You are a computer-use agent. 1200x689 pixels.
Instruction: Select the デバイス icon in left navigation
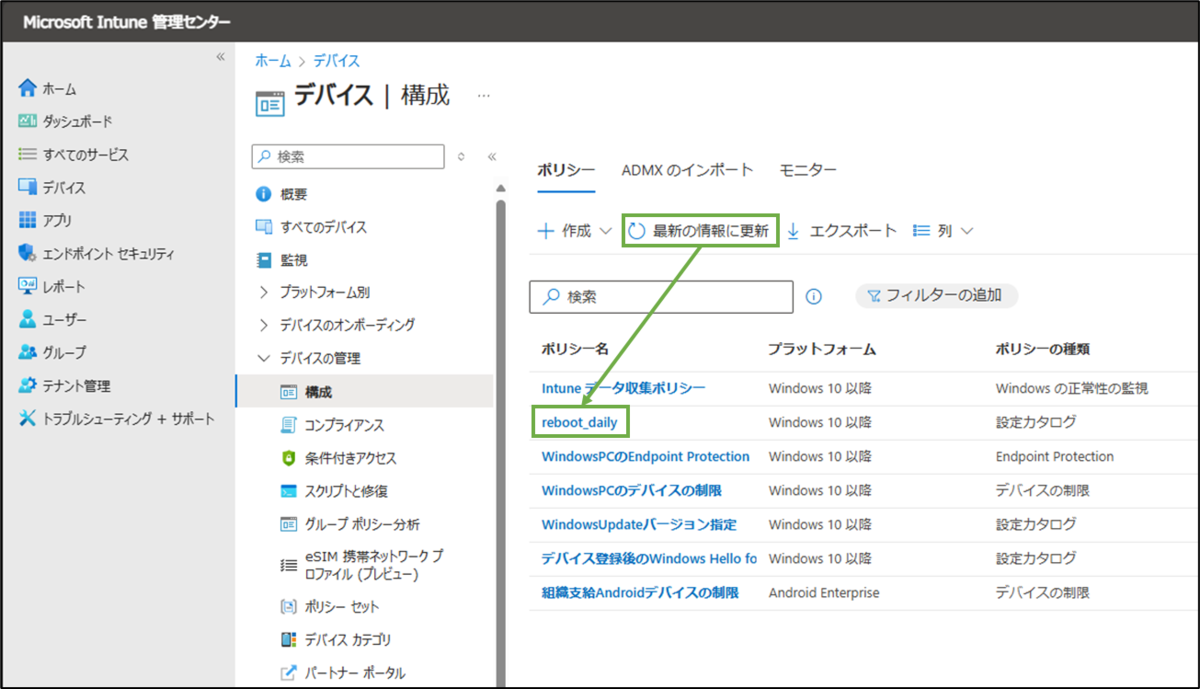coord(27,187)
